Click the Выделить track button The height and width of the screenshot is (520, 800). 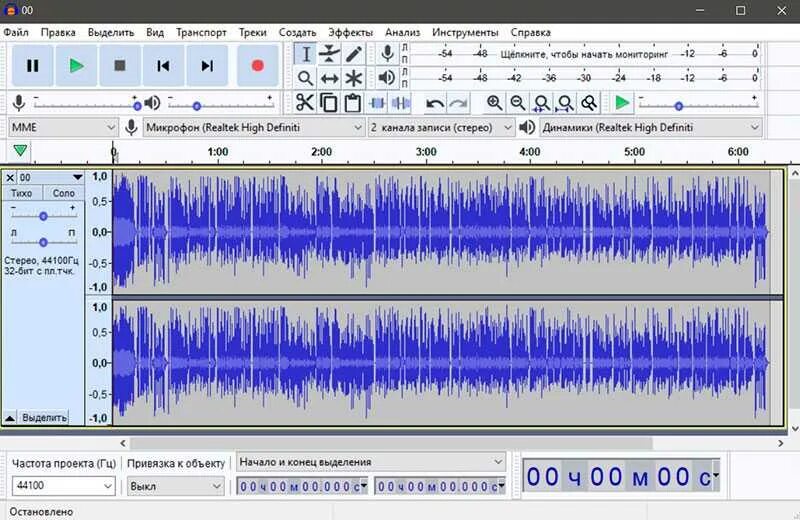point(44,418)
